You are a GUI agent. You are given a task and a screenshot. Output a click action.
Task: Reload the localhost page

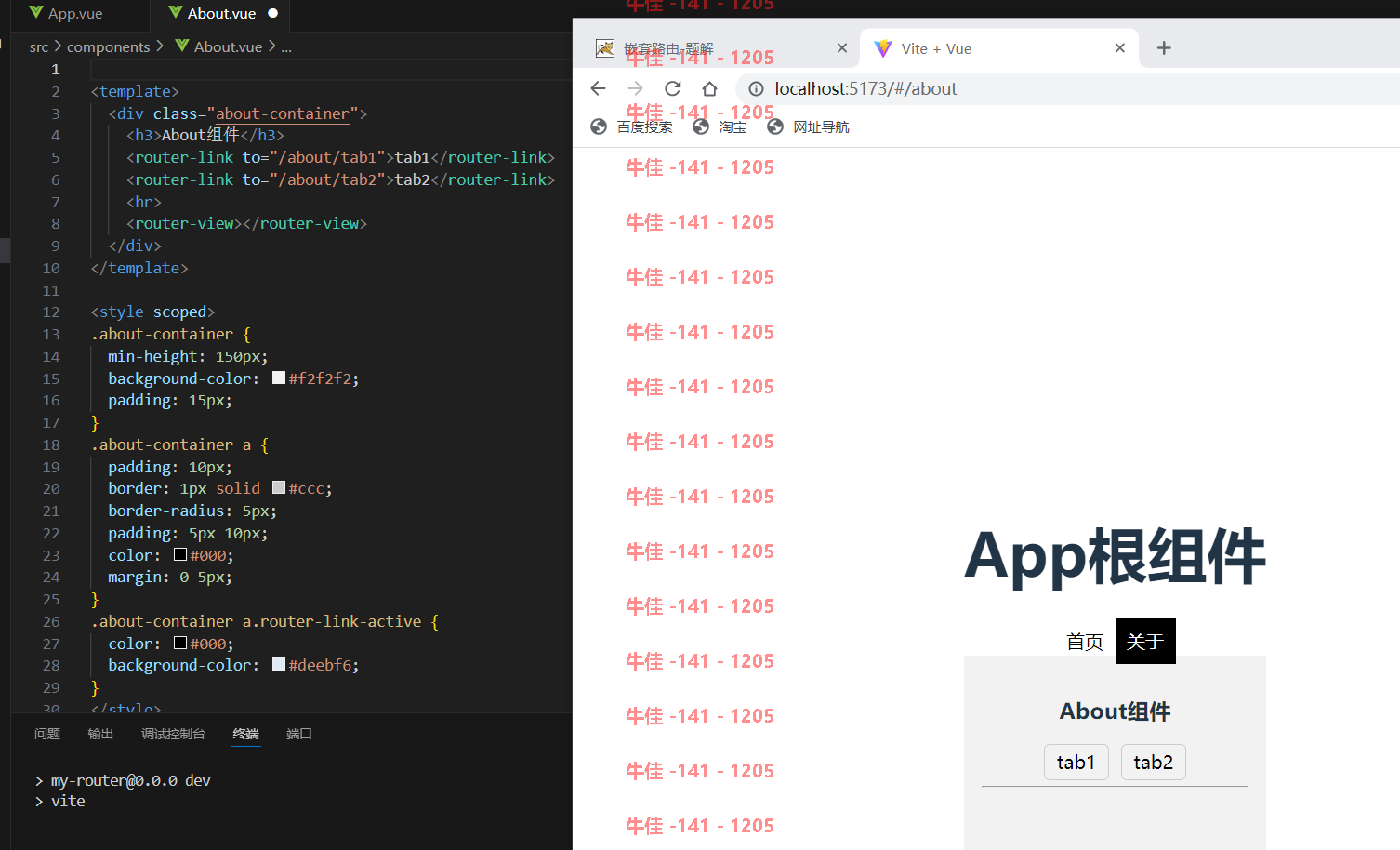point(672,88)
